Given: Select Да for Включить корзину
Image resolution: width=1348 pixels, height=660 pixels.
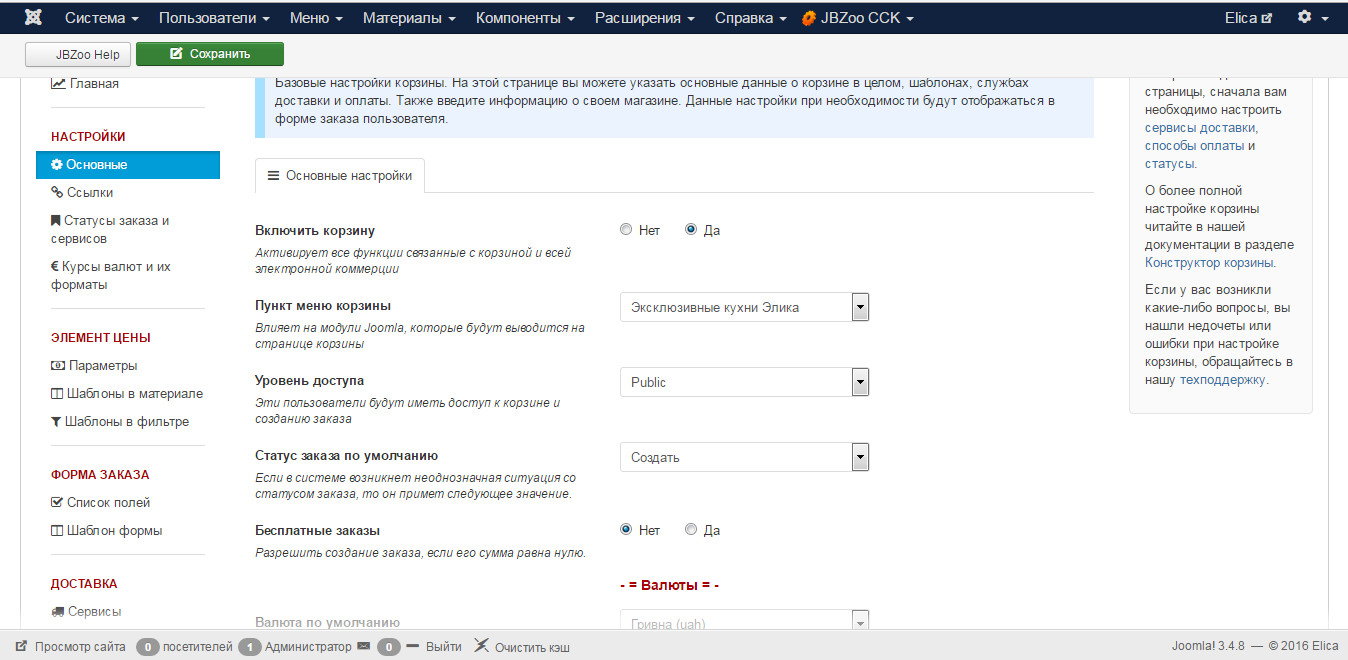Looking at the screenshot, I should [x=691, y=230].
